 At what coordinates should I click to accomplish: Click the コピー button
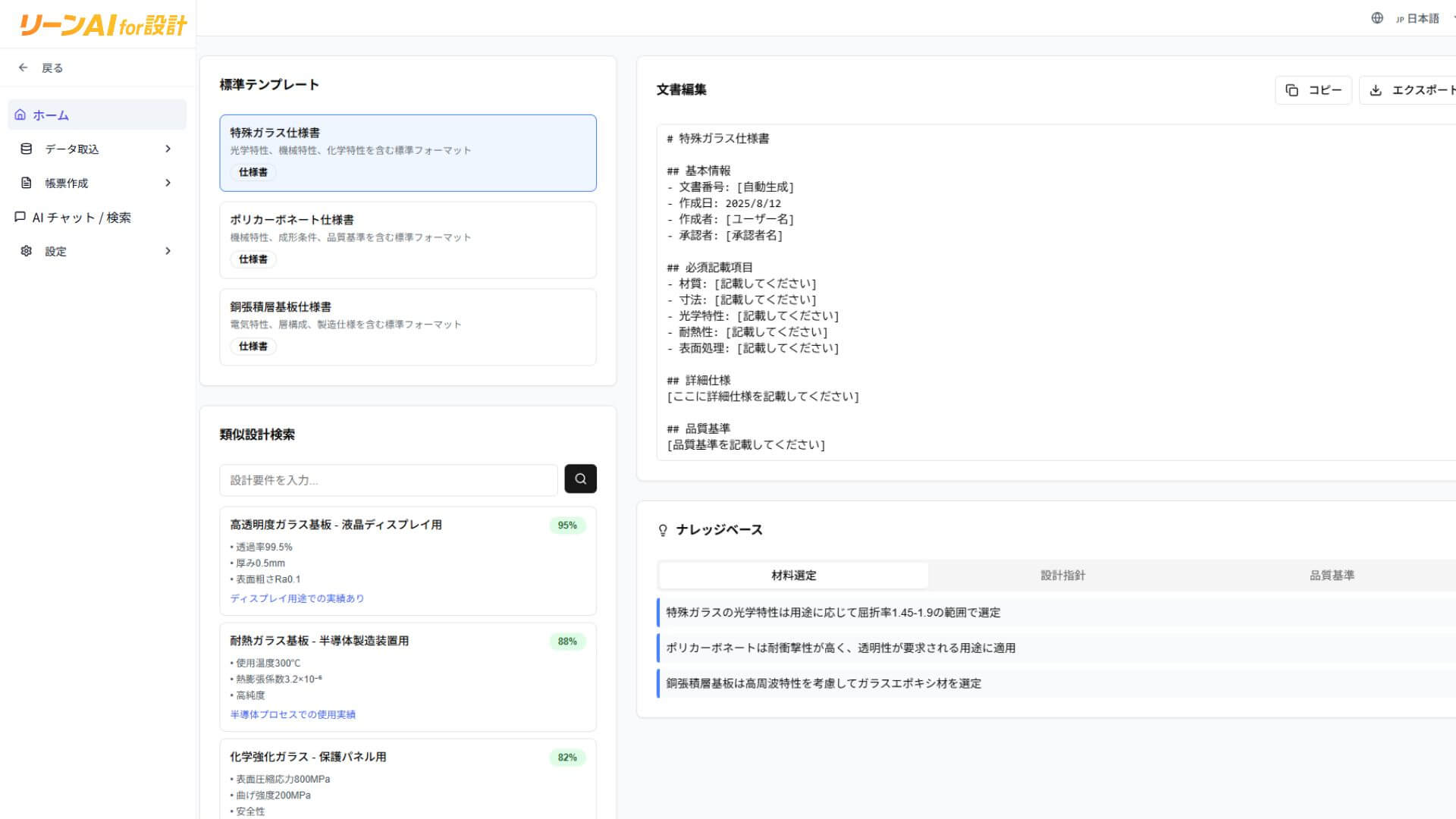pos(1313,90)
